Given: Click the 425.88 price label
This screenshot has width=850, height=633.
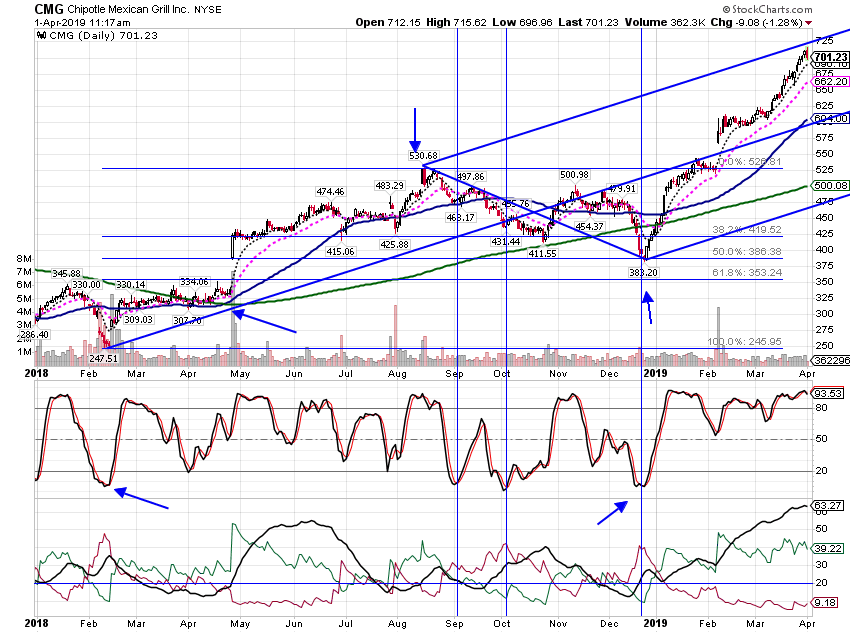Looking at the screenshot, I should [394, 245].
